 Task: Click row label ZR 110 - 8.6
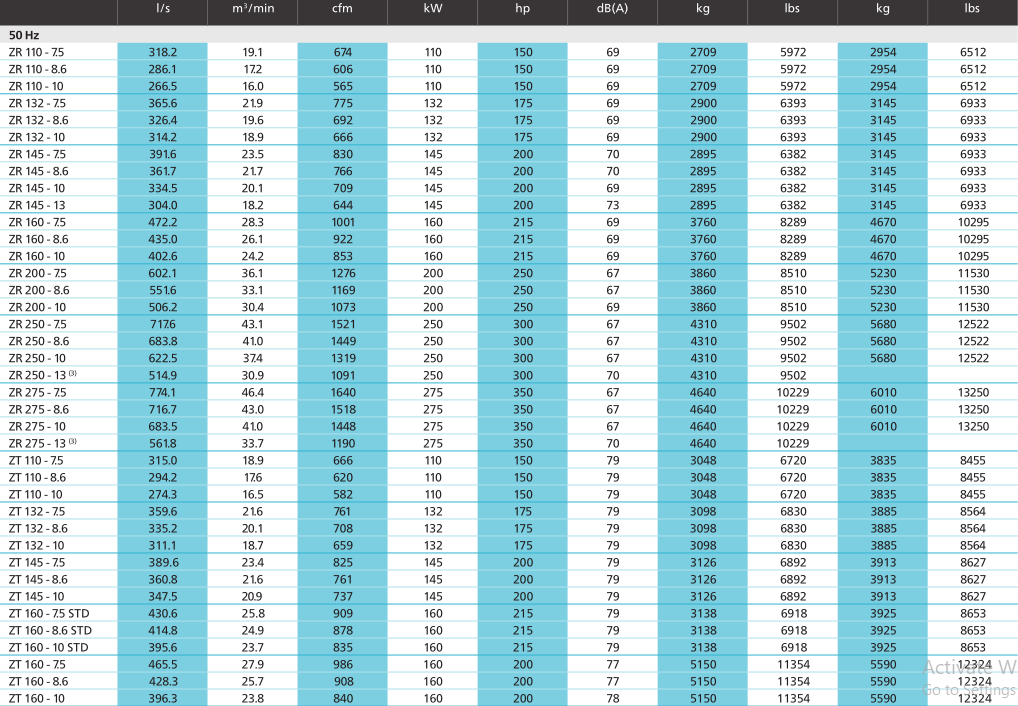[x=37, y=69]
